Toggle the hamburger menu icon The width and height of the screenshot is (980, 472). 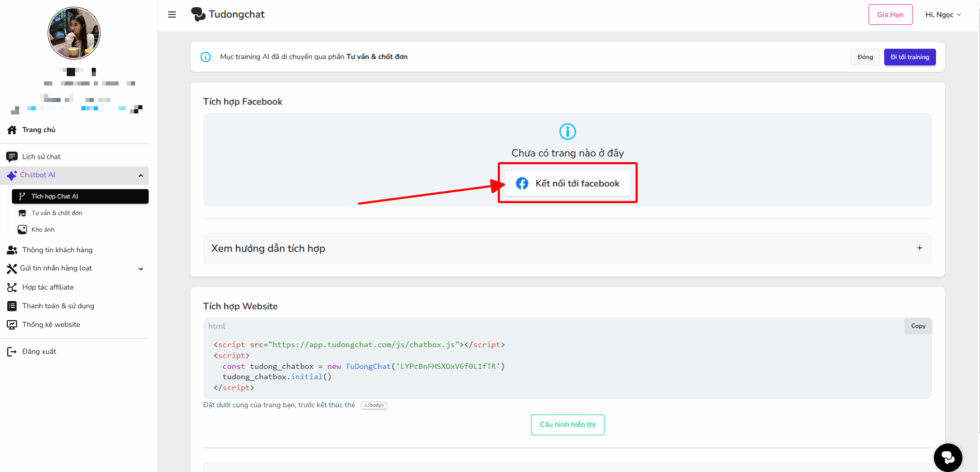pyautogui.click(x=172, y=14)
